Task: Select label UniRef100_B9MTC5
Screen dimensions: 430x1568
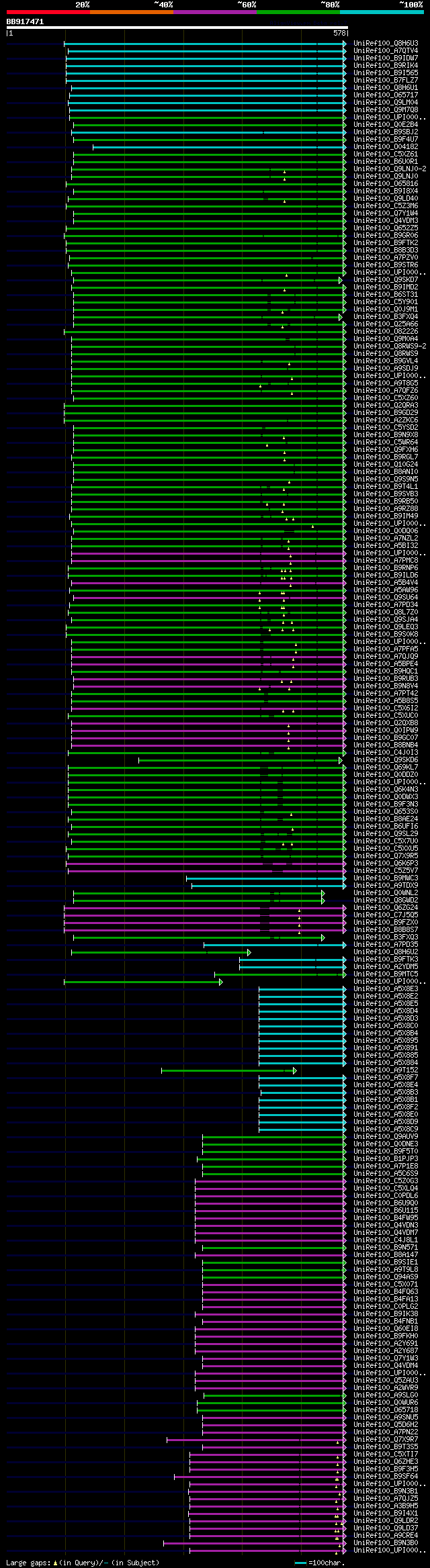Action: click(386, 974)
